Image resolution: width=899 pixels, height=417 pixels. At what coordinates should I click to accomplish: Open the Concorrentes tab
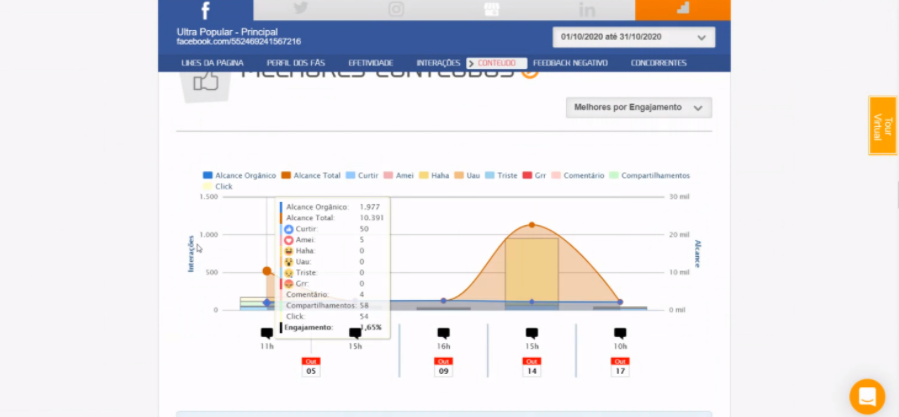tap(658, 63)
